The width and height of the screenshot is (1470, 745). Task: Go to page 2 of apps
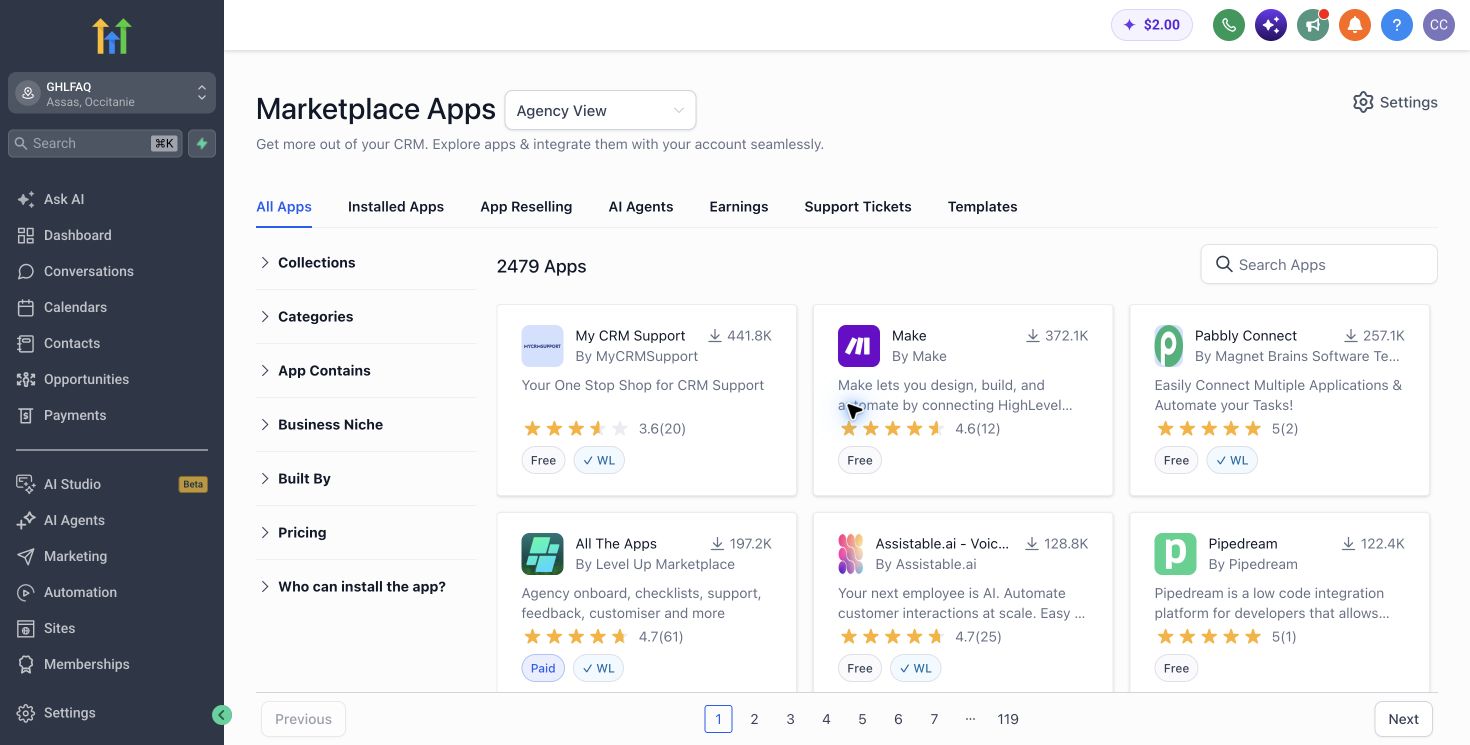[x=754, y=719]
